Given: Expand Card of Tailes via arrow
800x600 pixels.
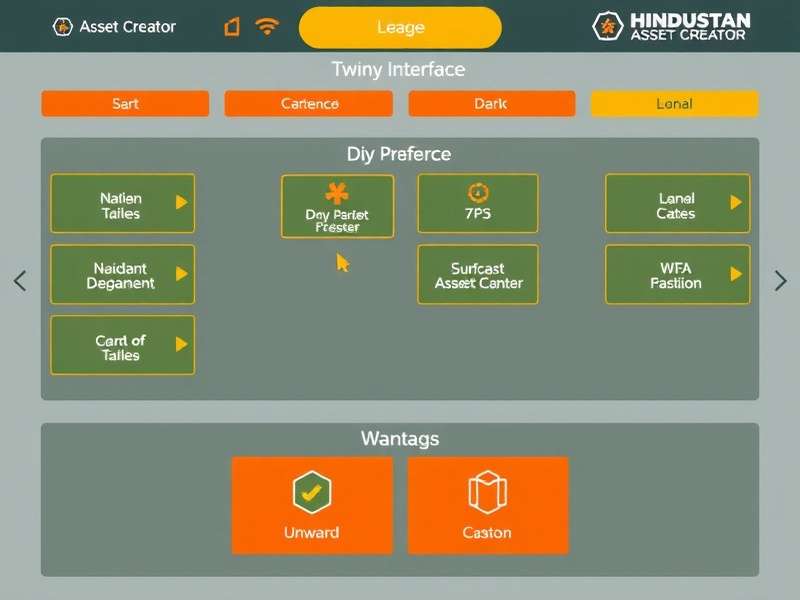Looking at the screenshot, I should (181, 344).
